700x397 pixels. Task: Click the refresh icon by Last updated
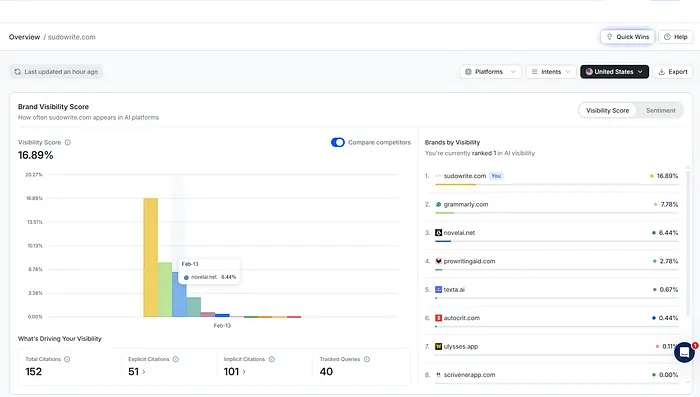pos(17,72)
